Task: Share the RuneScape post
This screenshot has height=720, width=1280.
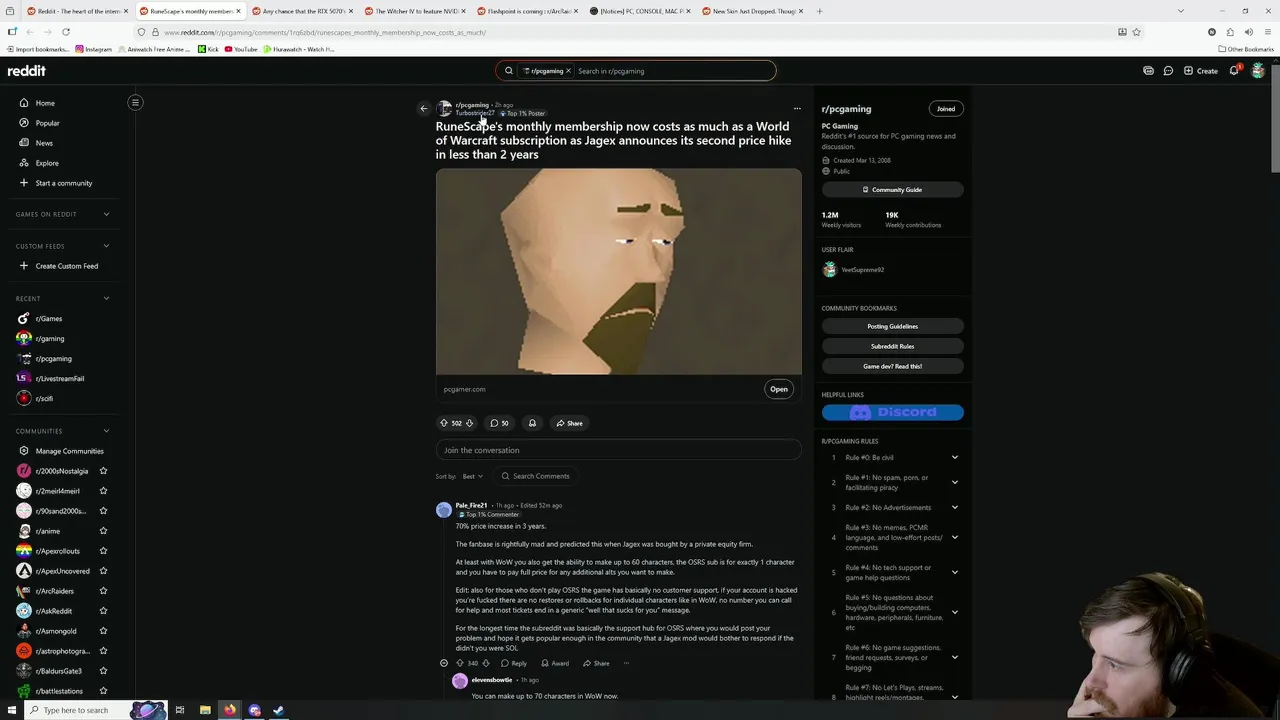Action: click(x=569, y=423)
